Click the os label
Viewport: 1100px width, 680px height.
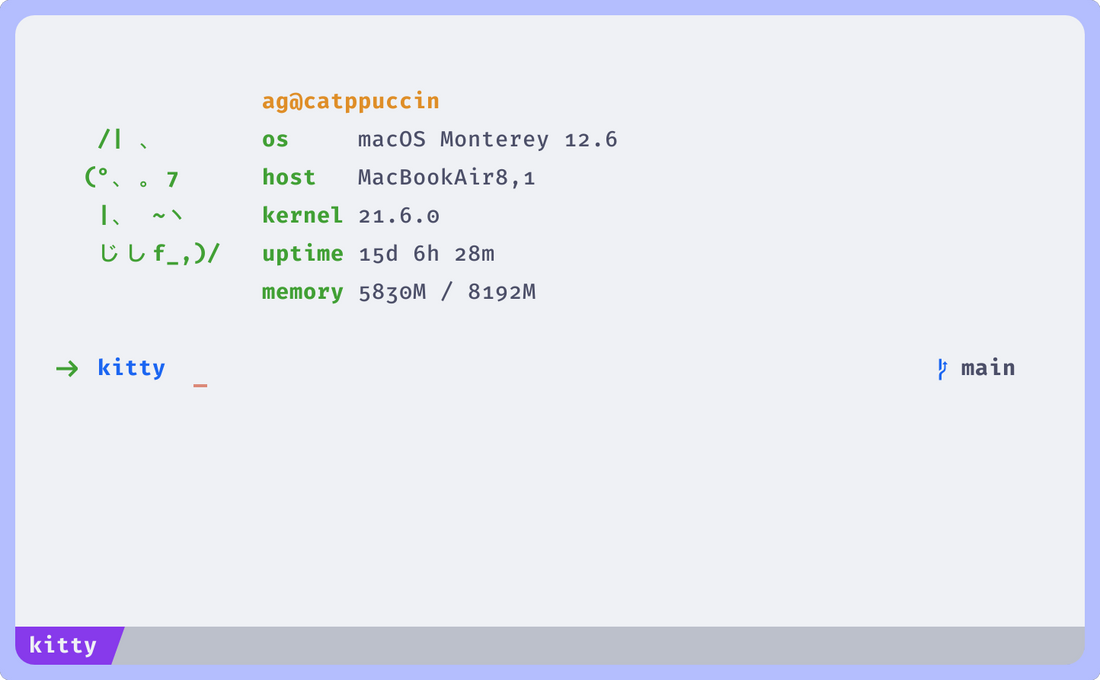[x=275, y=140]
